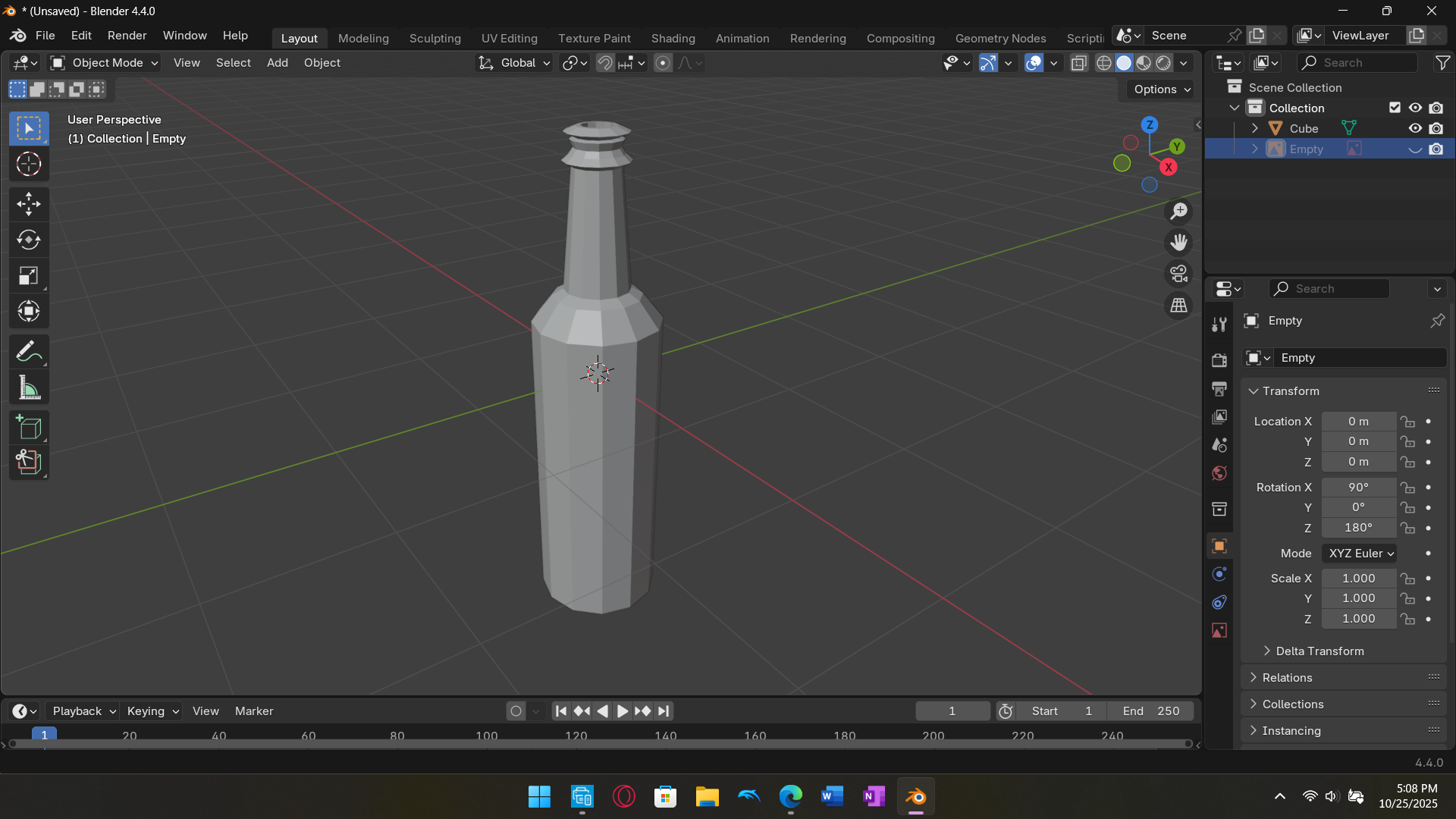Select the Measure tool
The height and width of the screenshot is (819, 1456).
29,388
